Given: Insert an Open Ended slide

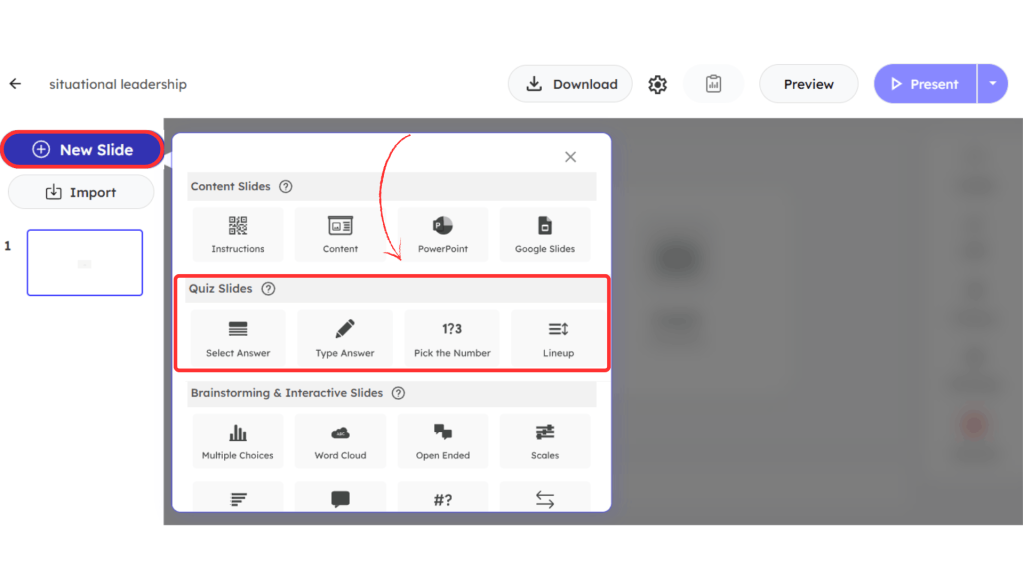Looking at the screenshot, I should [442, 441].
